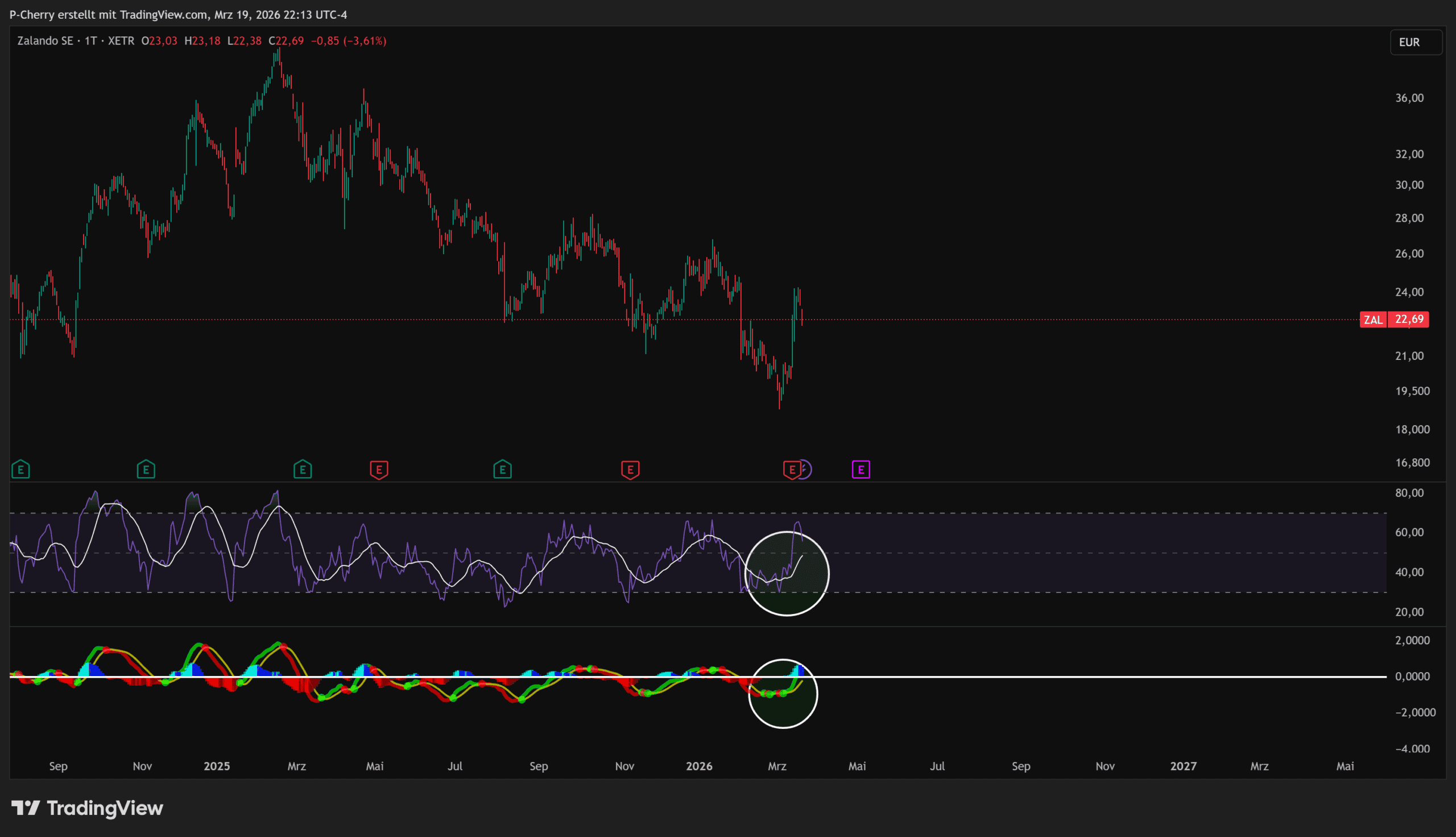Image resolution: width=1456 pixels, height=837 pixels.
Task: Click the green earnings marker near Mrz 2025
Action: (303, 470)
